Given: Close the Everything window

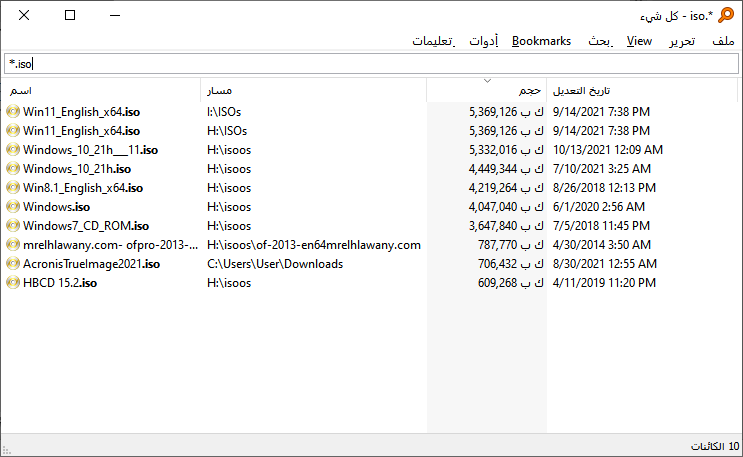Looking at the screenshot, I should tap(24, 15).
